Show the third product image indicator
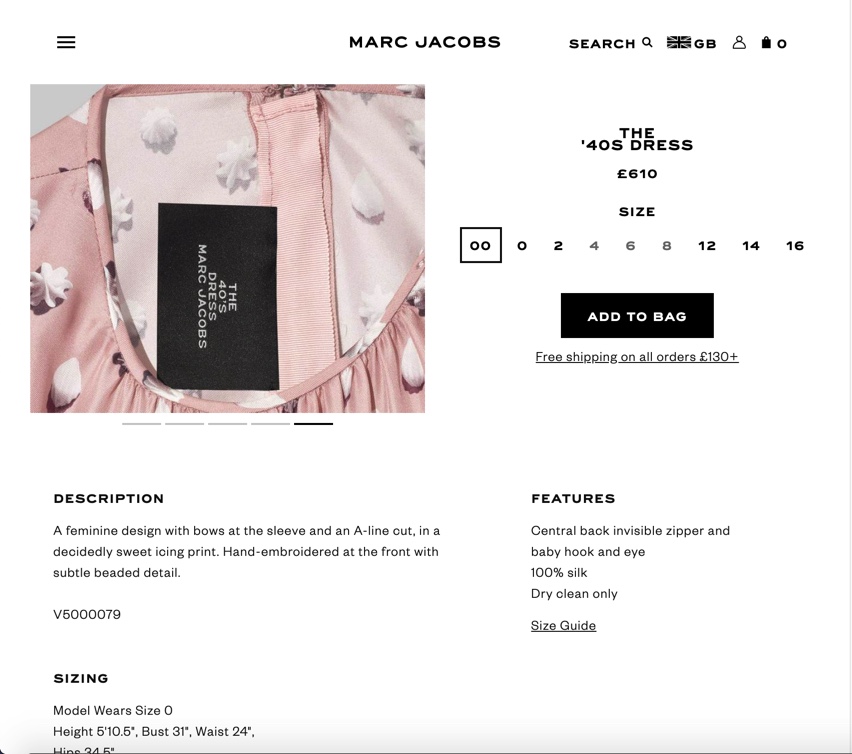 [x=228, y=424]
